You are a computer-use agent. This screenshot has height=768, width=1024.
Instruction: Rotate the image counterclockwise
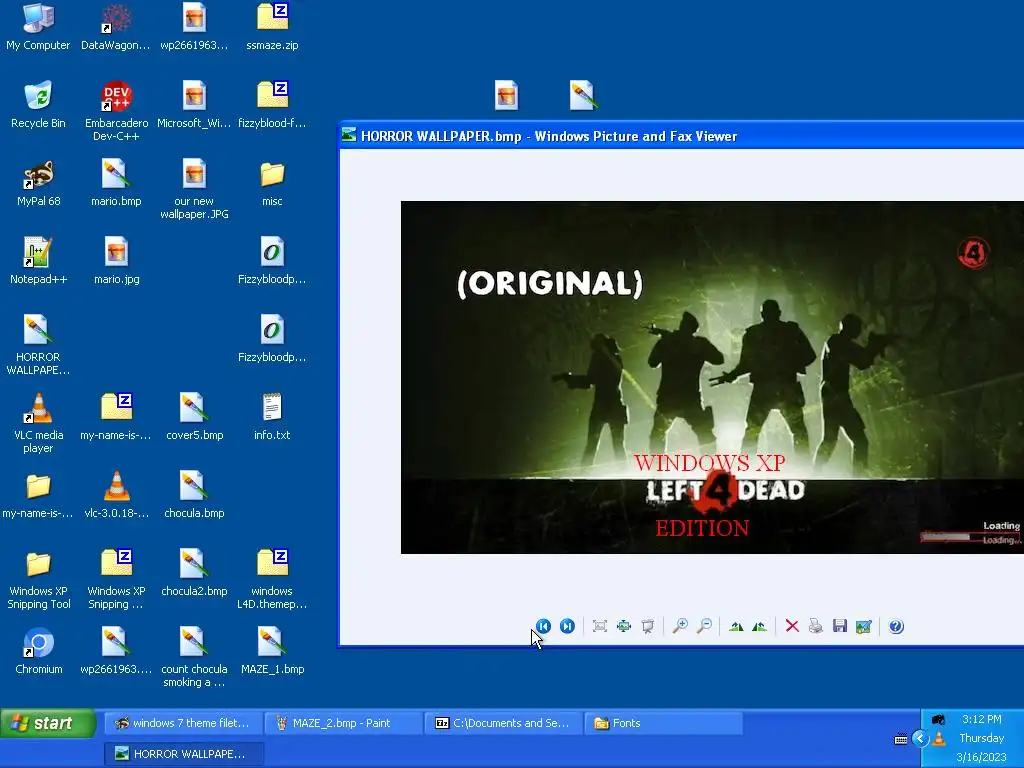[x=760, y=626]
